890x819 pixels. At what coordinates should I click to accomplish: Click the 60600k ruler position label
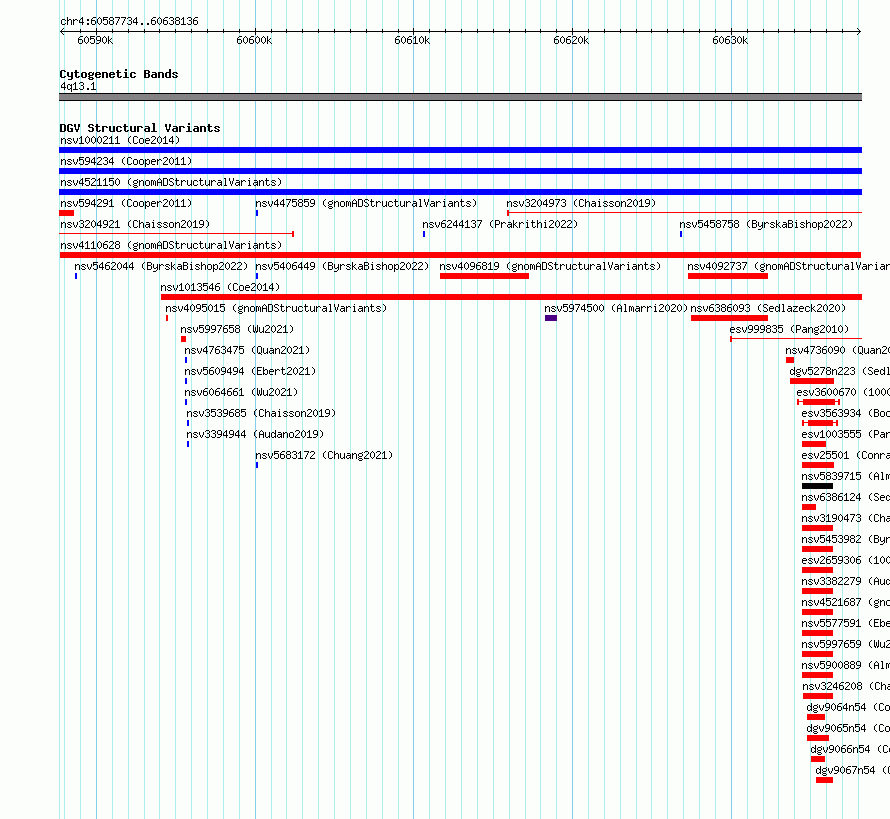[254, 40]
